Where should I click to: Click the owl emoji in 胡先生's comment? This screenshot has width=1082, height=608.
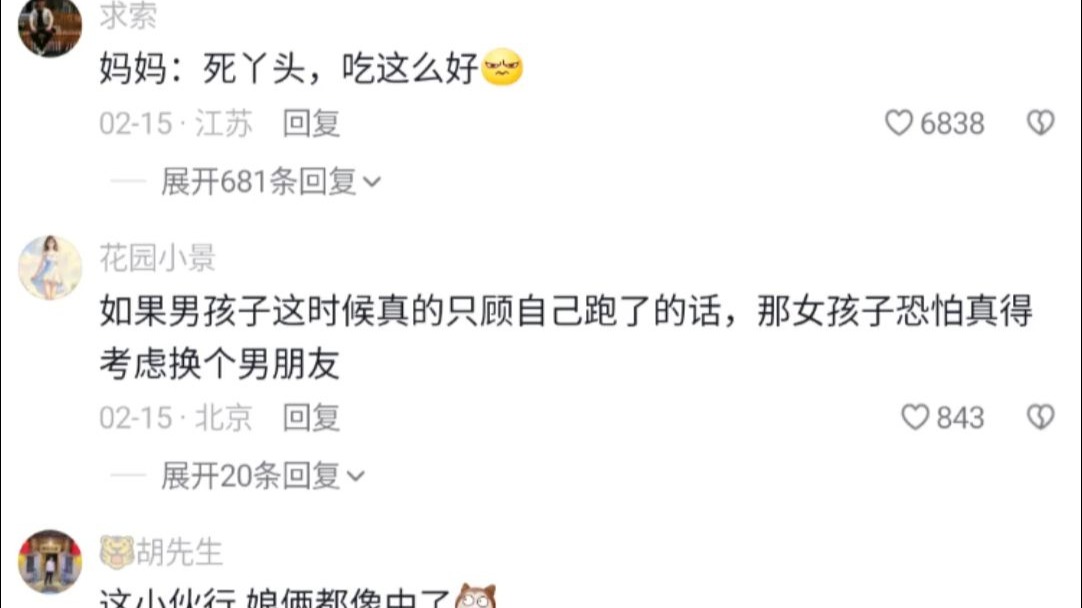tap(476, 597)
